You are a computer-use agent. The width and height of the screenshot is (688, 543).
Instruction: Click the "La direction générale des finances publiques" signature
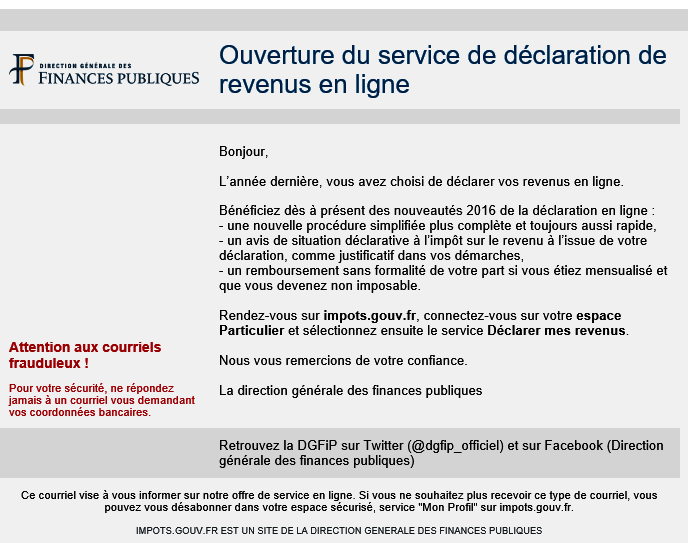[x=350, y=390]
